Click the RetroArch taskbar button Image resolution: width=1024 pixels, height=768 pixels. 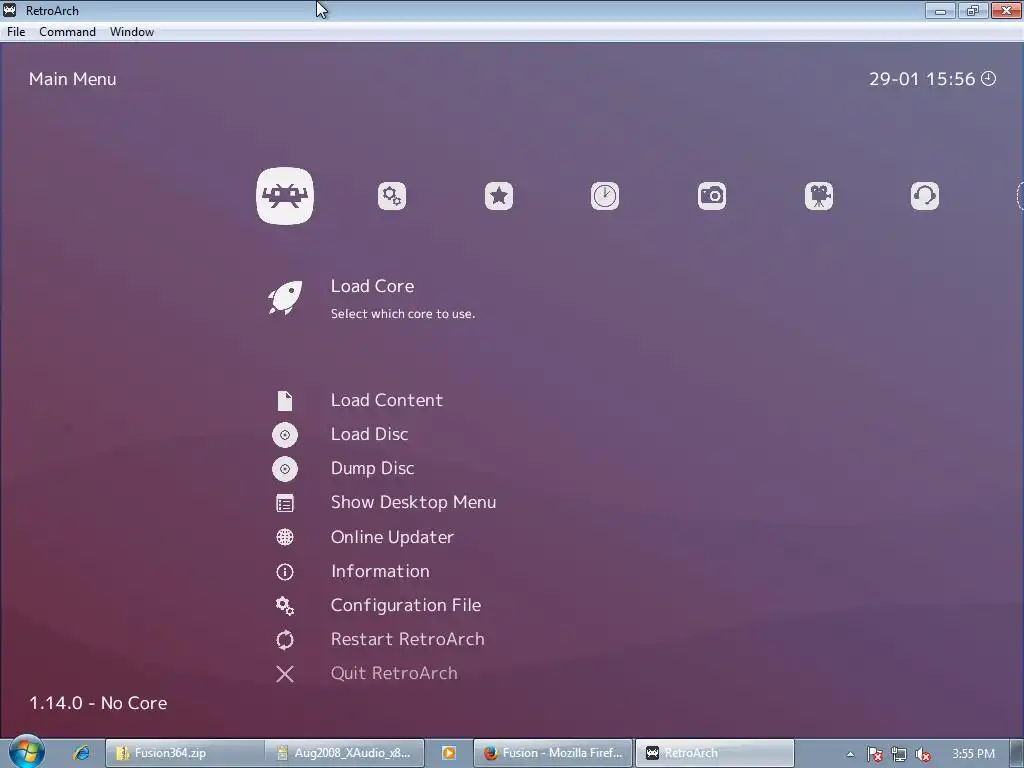click(x=714, y=753)
